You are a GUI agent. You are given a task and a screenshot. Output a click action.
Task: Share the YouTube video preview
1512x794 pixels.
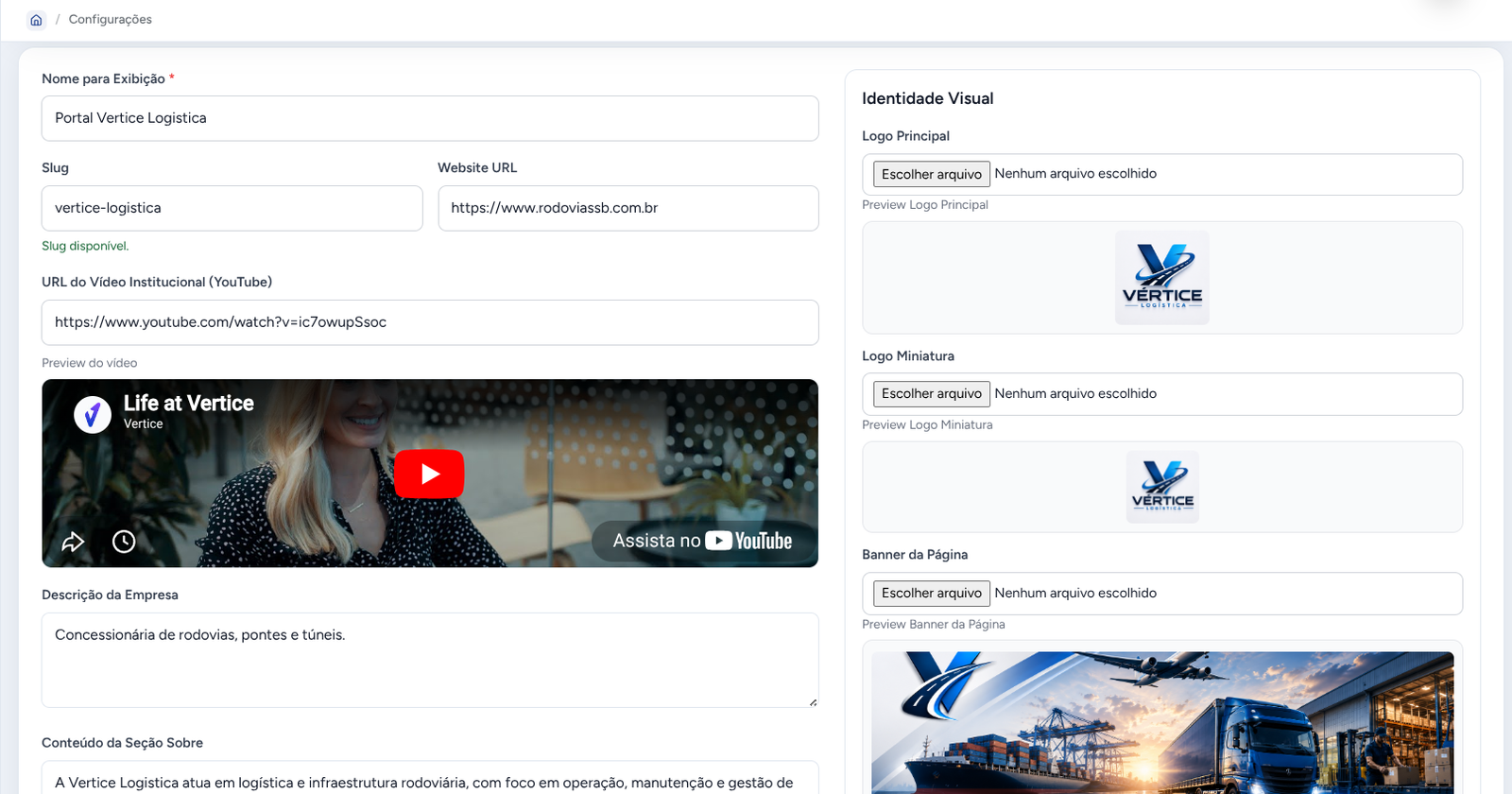click(x=73, y=542)
